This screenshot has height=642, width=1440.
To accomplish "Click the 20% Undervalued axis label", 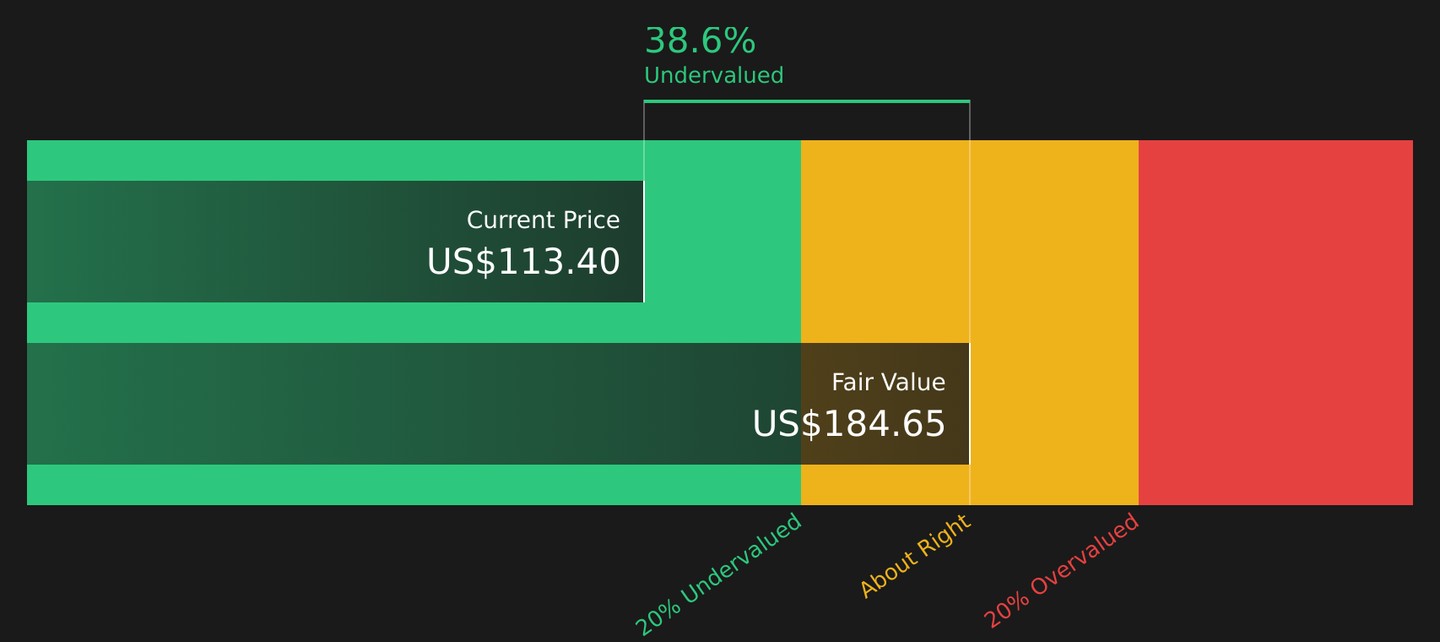I will click(719, 575).
